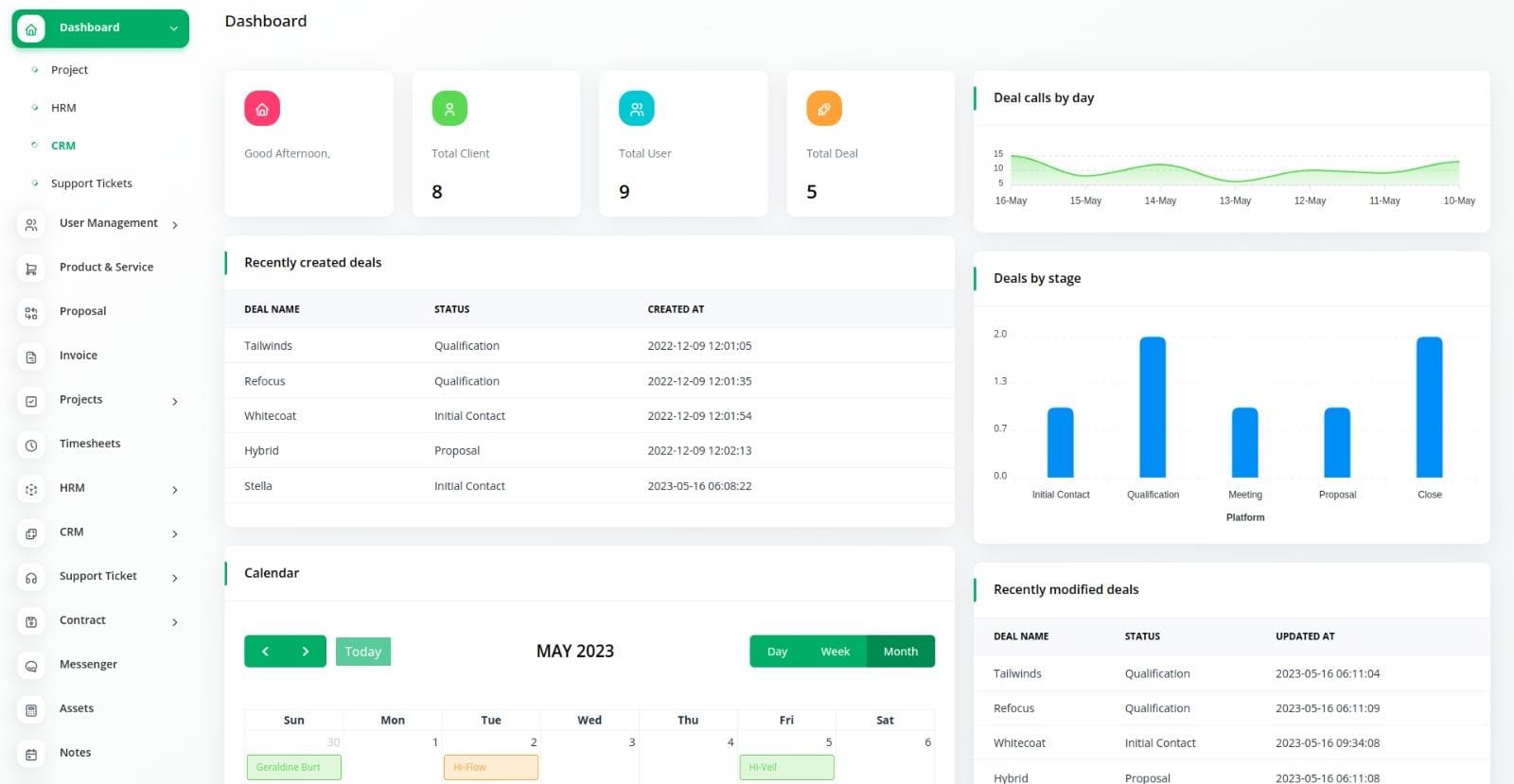
Task: Open Messenger via its chat icon
Action: point(31,666)
